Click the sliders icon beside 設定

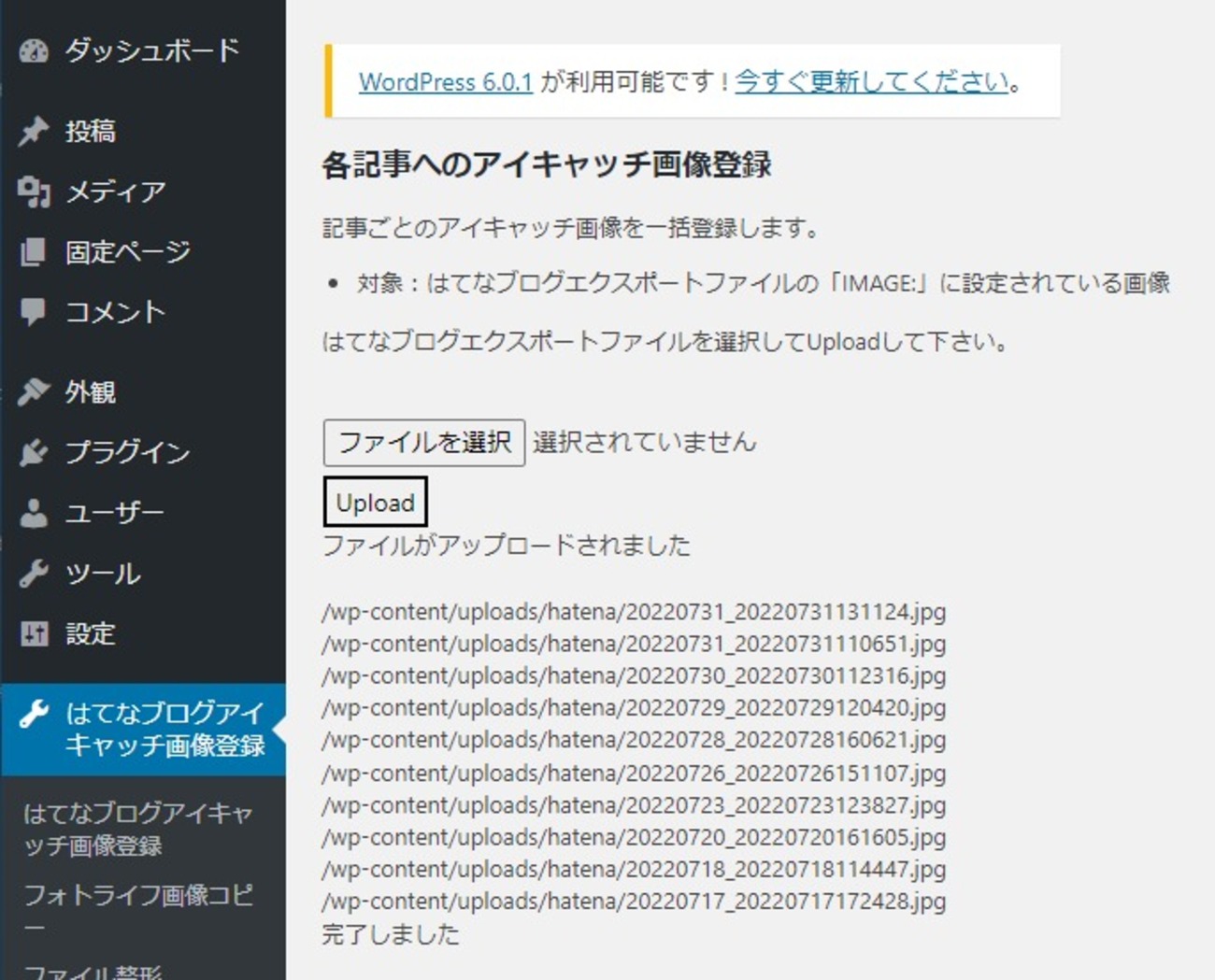34,633
